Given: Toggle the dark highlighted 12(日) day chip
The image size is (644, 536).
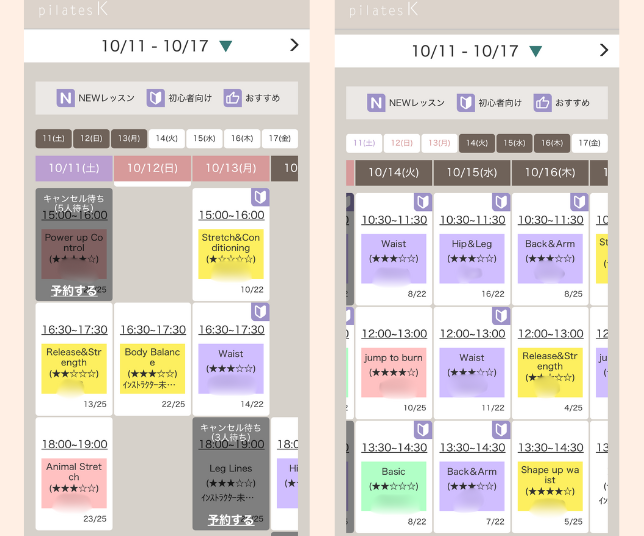Looking at the screenshot, I should tap(91, 138).
